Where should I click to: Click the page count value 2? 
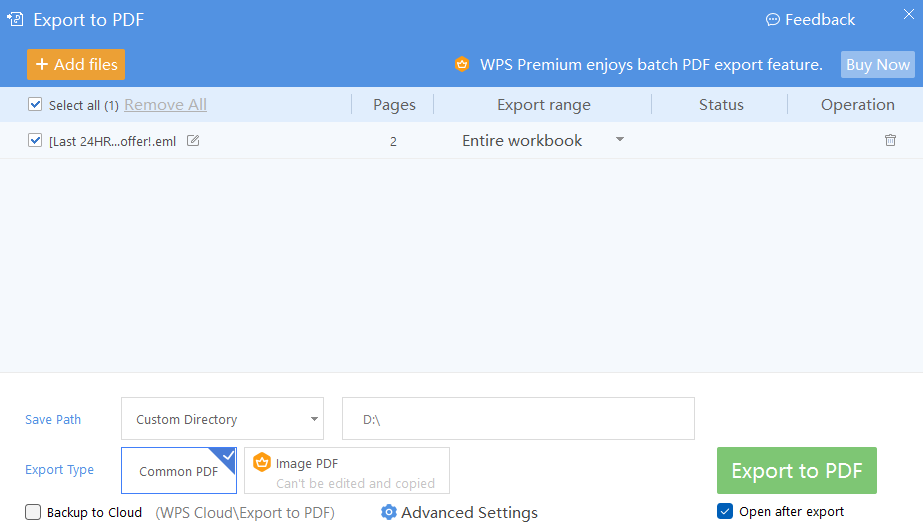click(393, 141)
